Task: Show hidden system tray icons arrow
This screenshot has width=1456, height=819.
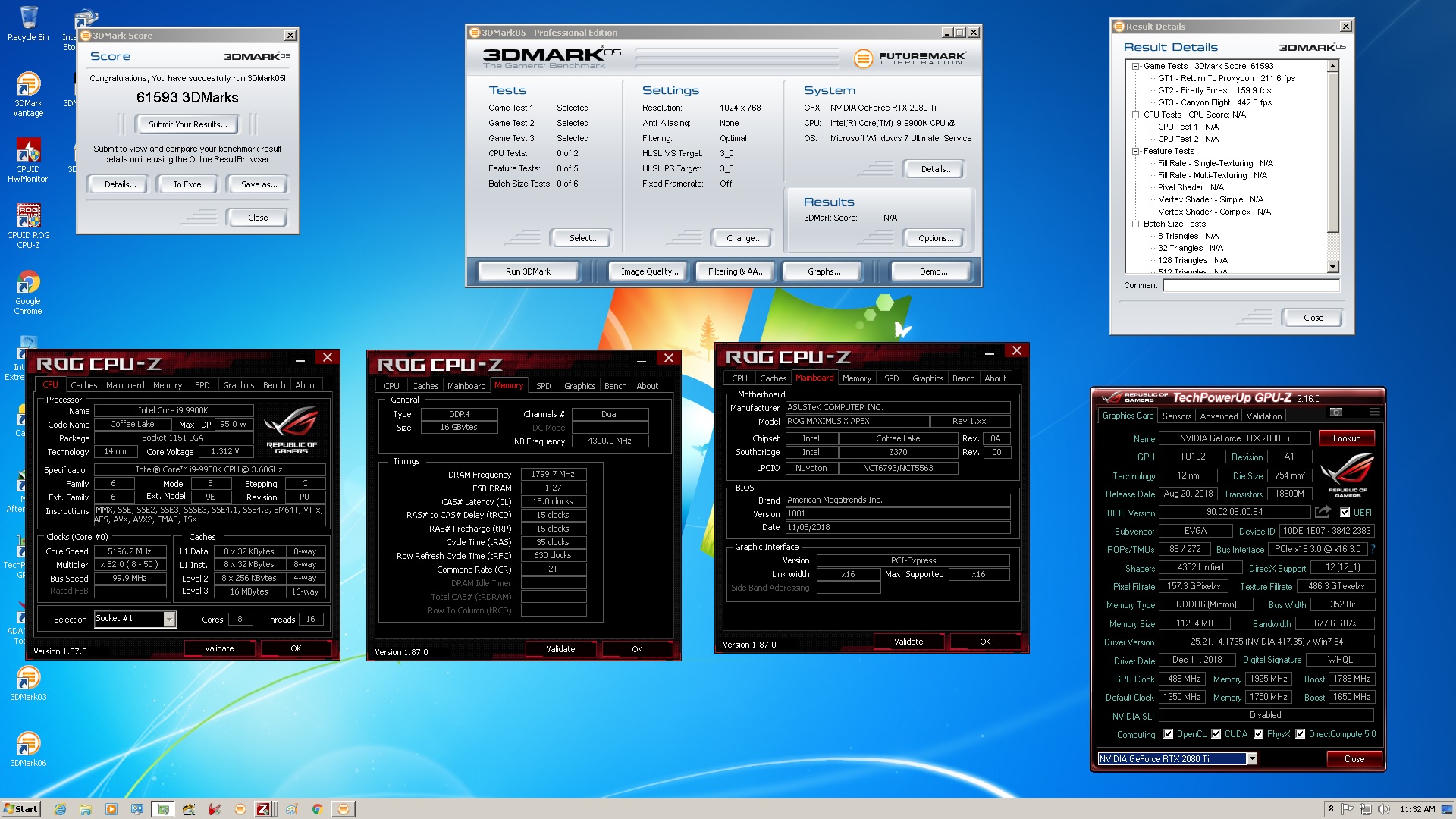Action: tap(1331, 809)
